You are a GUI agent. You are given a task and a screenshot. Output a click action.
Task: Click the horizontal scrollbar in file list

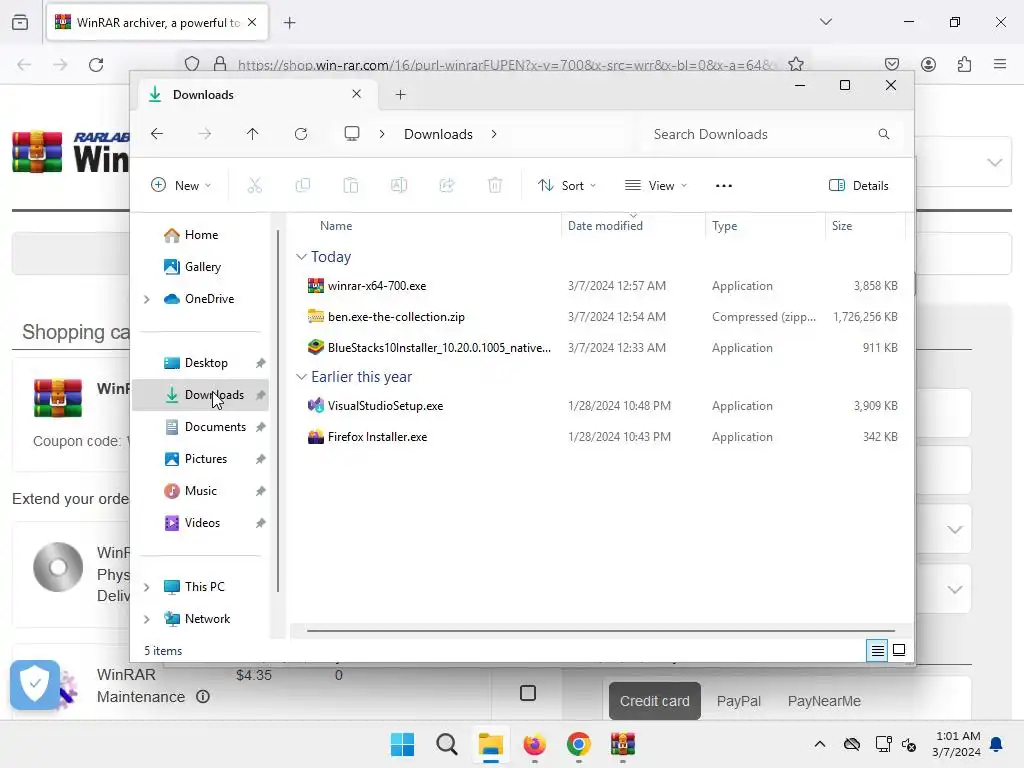[600, 631]
